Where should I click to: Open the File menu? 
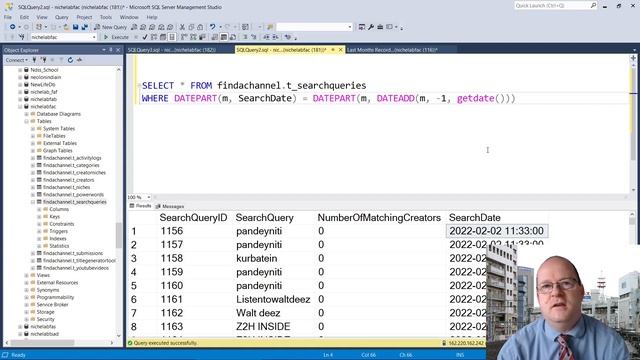8,17
